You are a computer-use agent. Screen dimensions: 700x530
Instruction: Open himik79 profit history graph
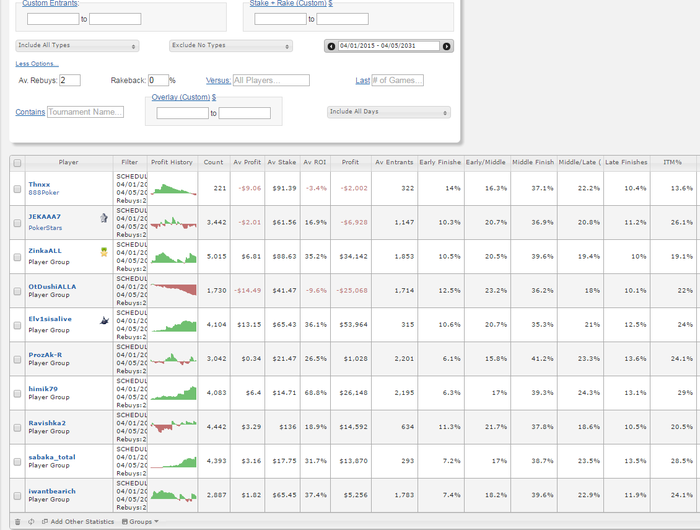[173, 393]
